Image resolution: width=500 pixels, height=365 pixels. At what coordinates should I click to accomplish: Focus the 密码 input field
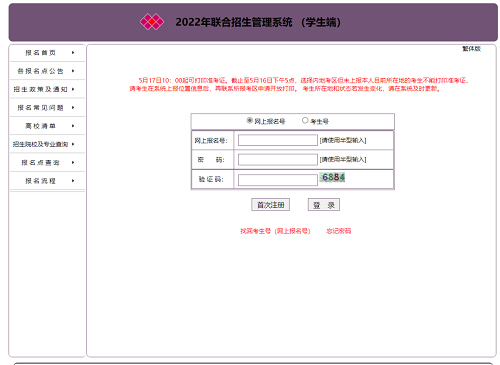tap(278, 160)
